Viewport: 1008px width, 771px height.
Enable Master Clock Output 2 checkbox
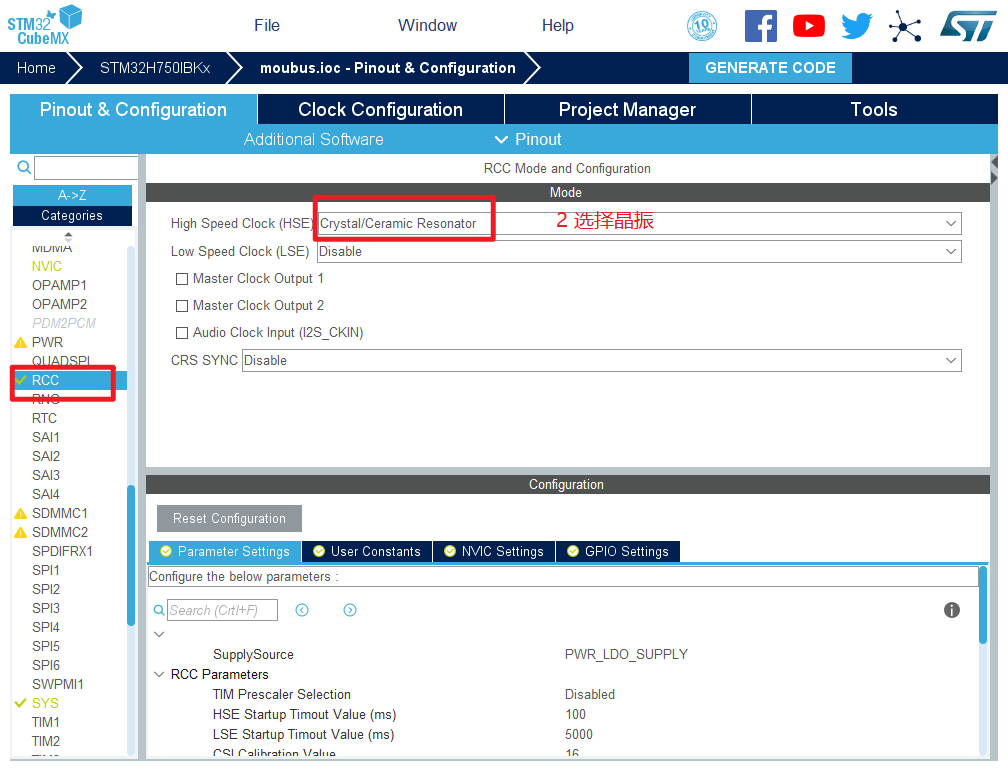182,306
